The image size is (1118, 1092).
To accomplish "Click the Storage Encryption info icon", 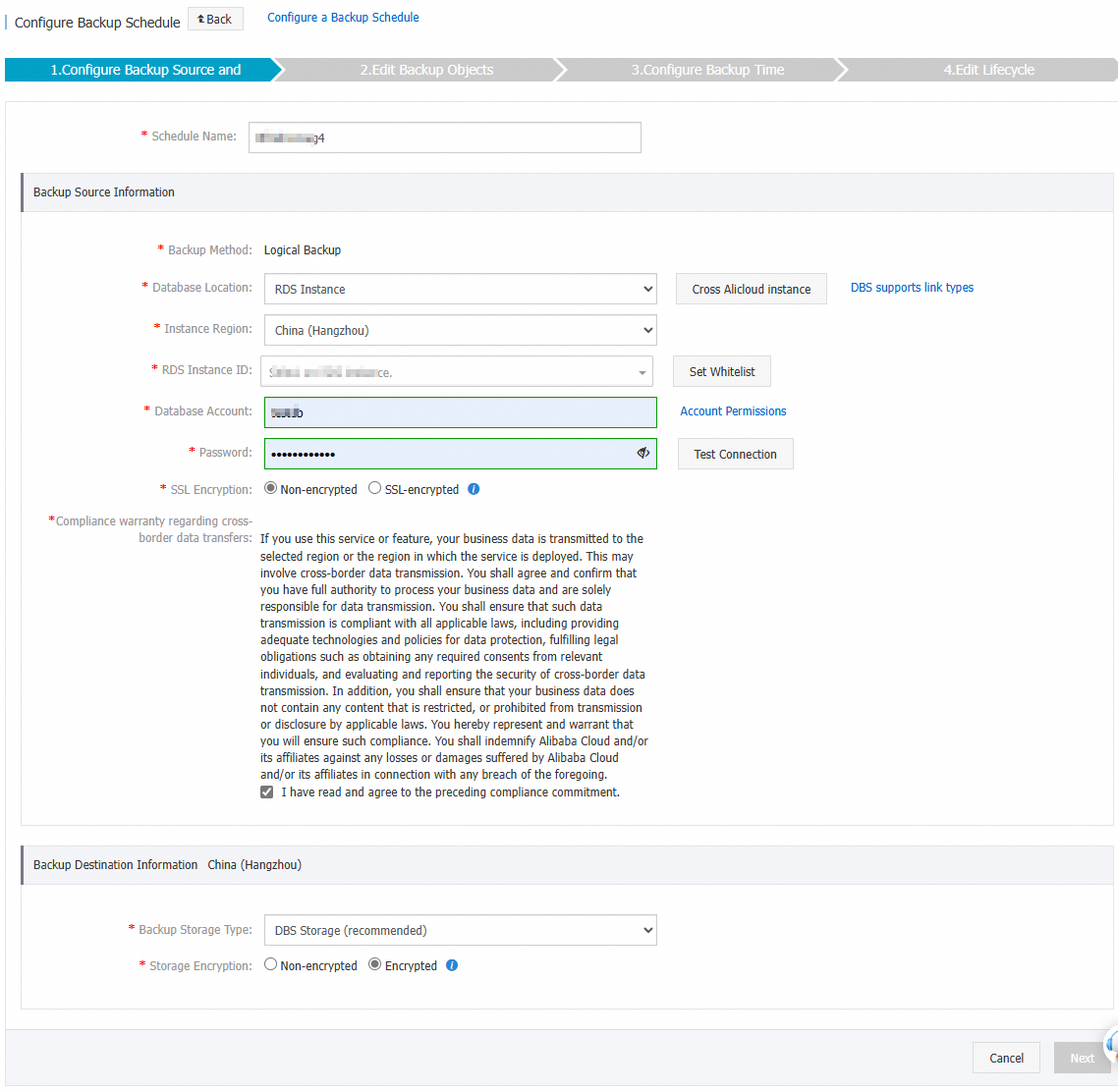I will click(x=452, y=965).
